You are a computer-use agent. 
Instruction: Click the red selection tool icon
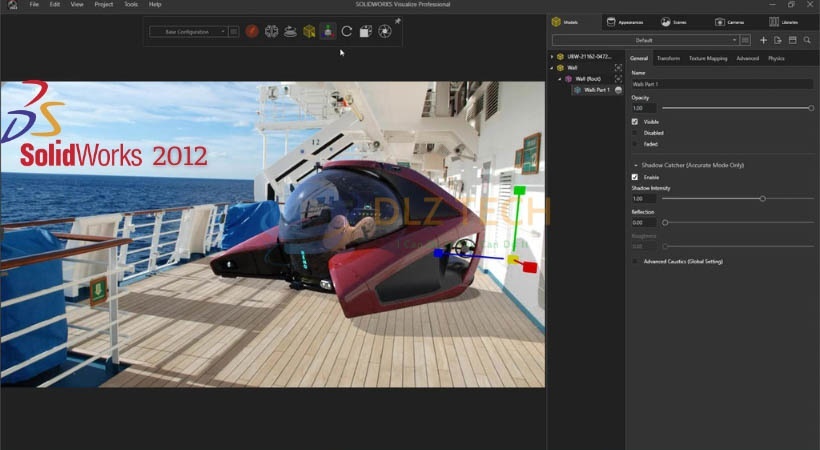click(252, 31)
